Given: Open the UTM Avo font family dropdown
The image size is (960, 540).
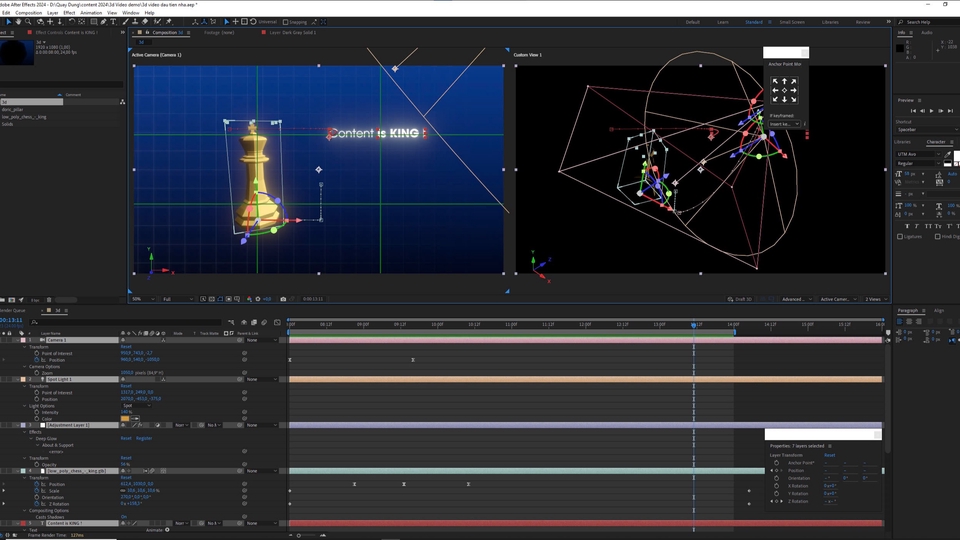Looking at the screenshot, I should [x=917, y=154].
